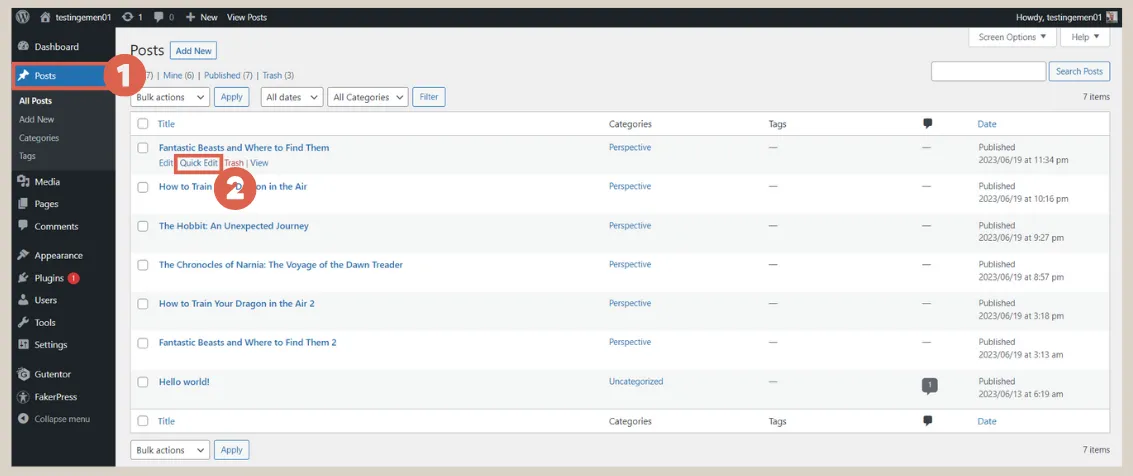The height and width of the screenshot is (476, 1133).
Task: Expand Screen Options panel
Action: [1012, 37]
